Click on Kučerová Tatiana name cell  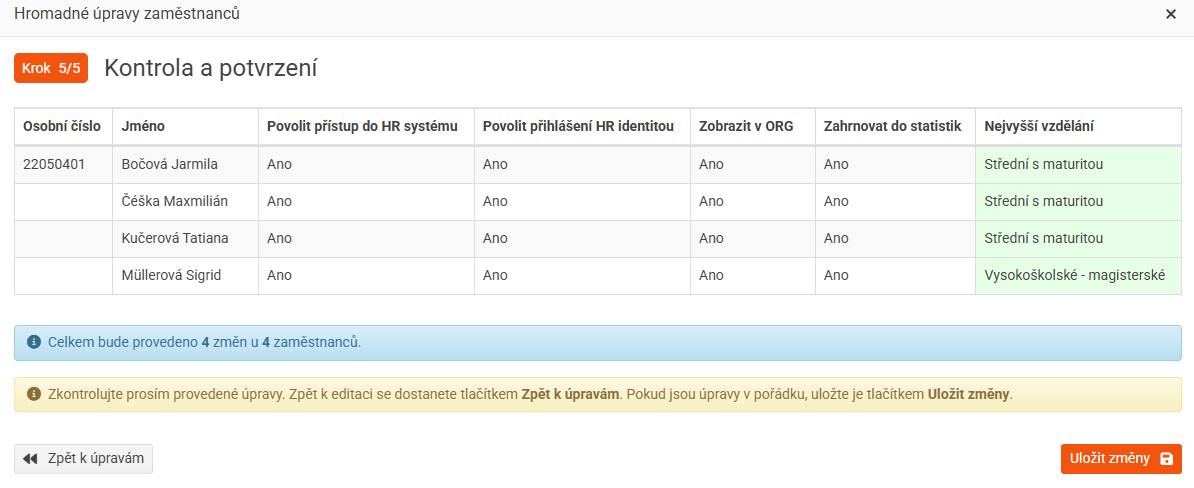click(174, 238)
